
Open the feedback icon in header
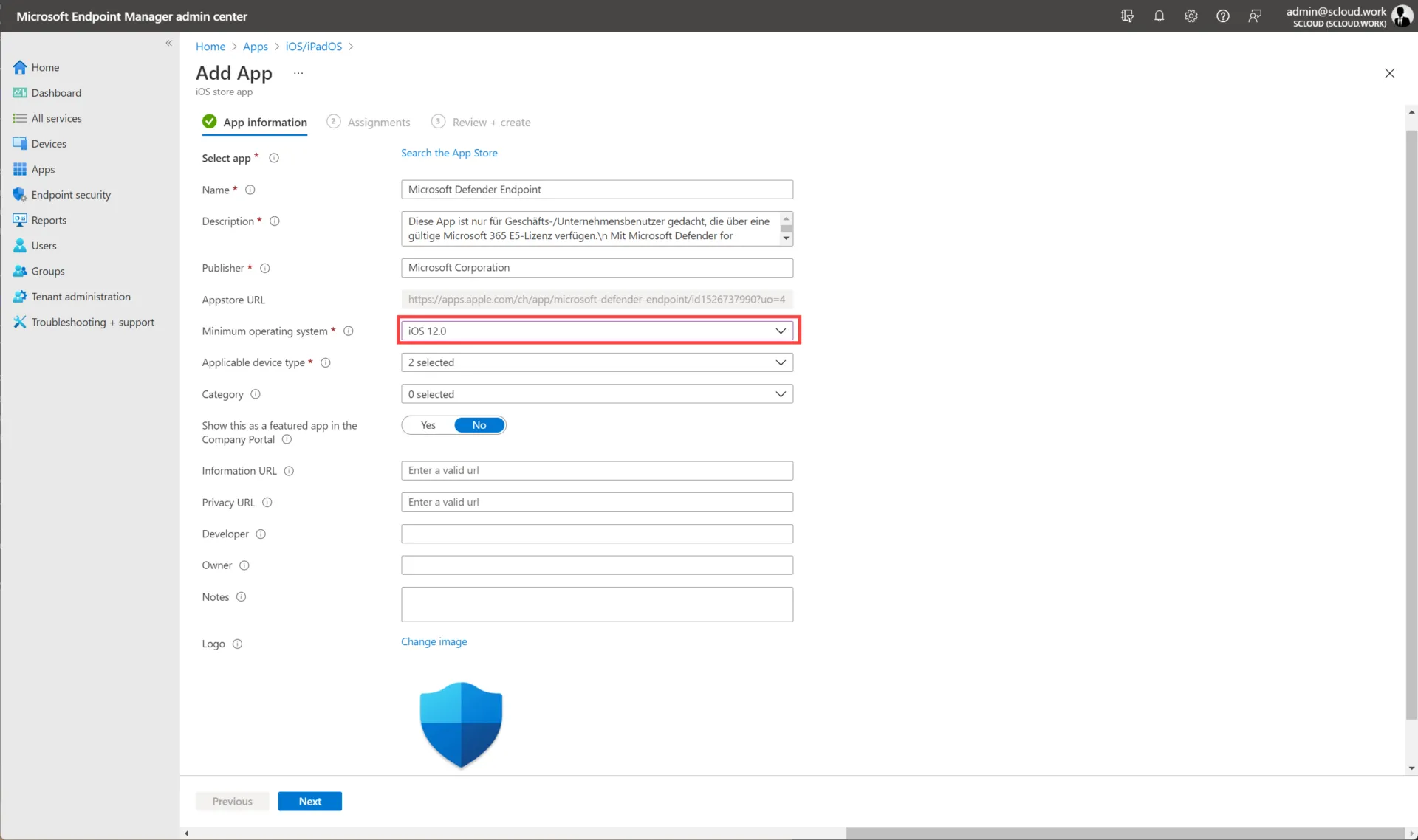point(1255,16)
